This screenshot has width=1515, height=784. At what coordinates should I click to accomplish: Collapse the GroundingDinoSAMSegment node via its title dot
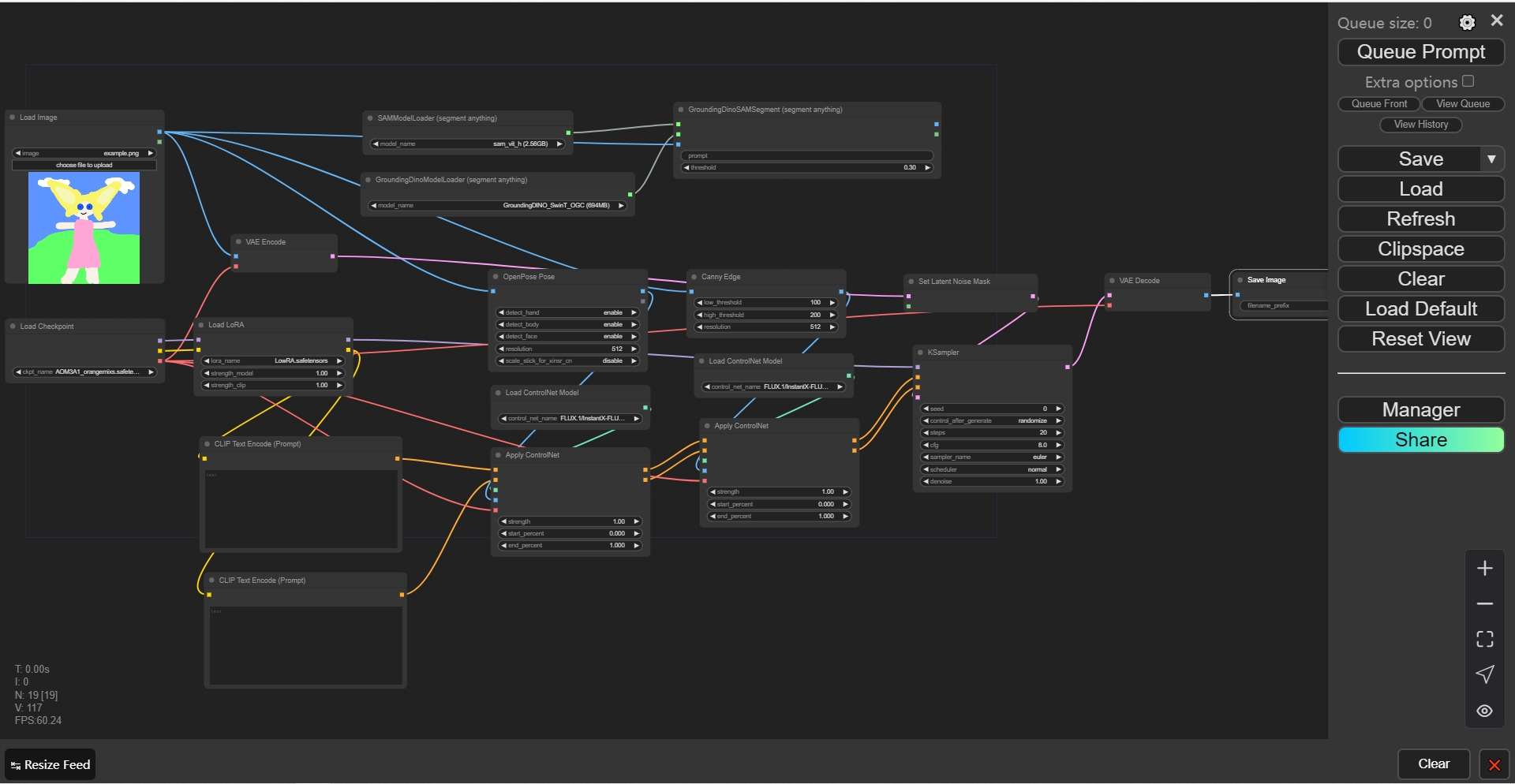click(x=681, y=110)
